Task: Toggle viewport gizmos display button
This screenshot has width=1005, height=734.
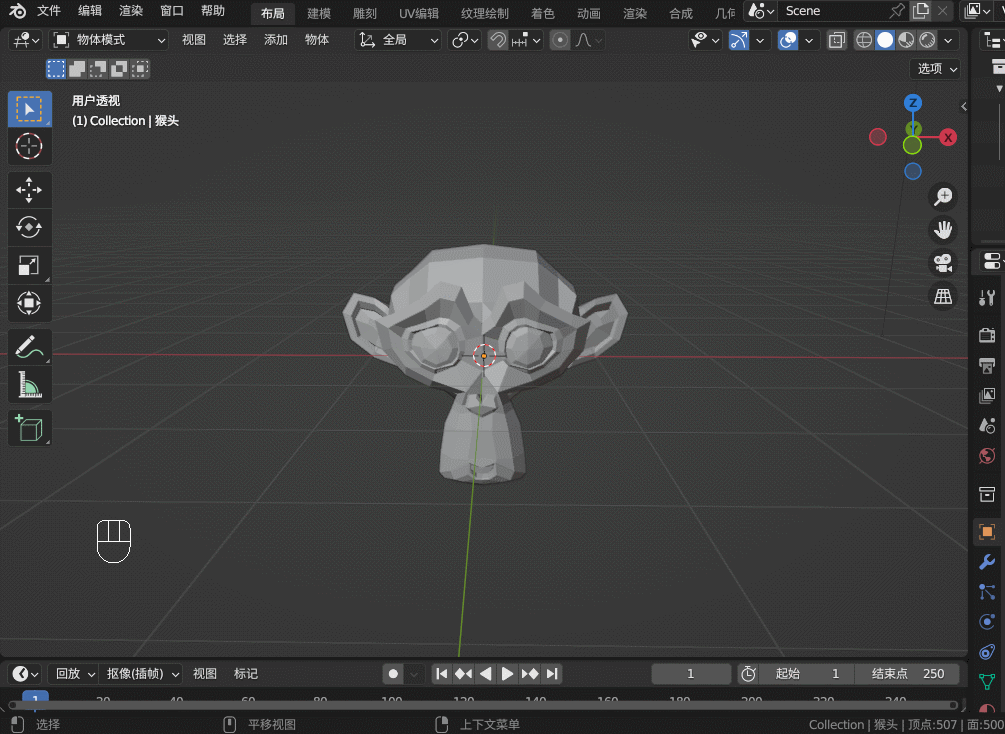Action: pos(739,40)
